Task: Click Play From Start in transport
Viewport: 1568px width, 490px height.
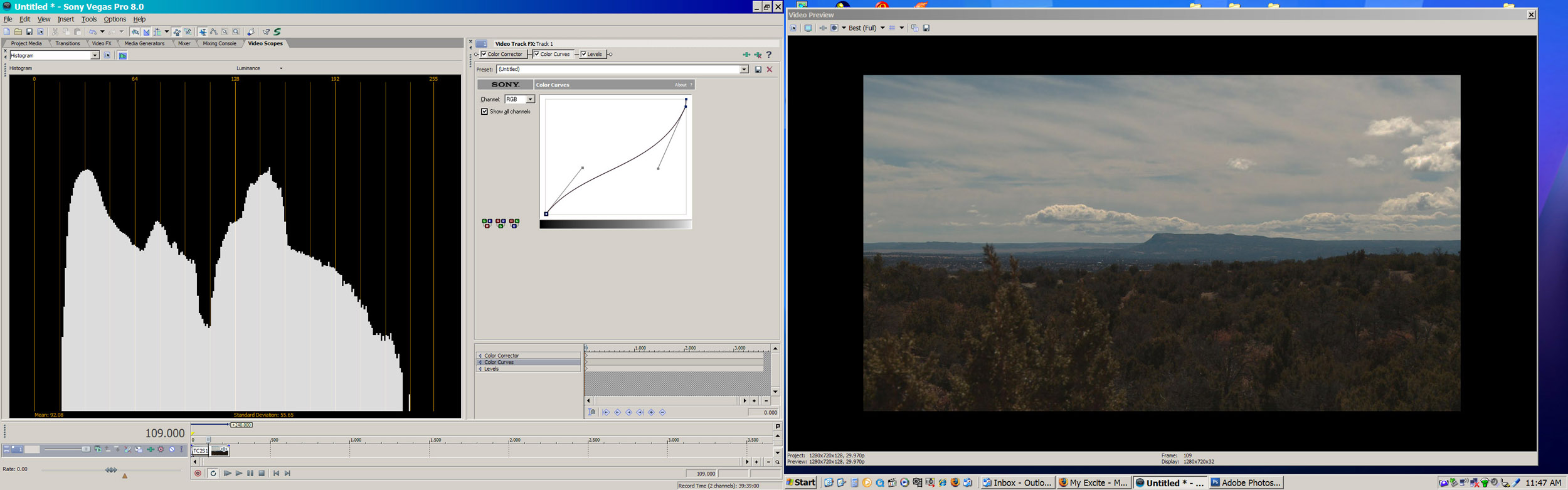Action: click(x=227, y=473)
